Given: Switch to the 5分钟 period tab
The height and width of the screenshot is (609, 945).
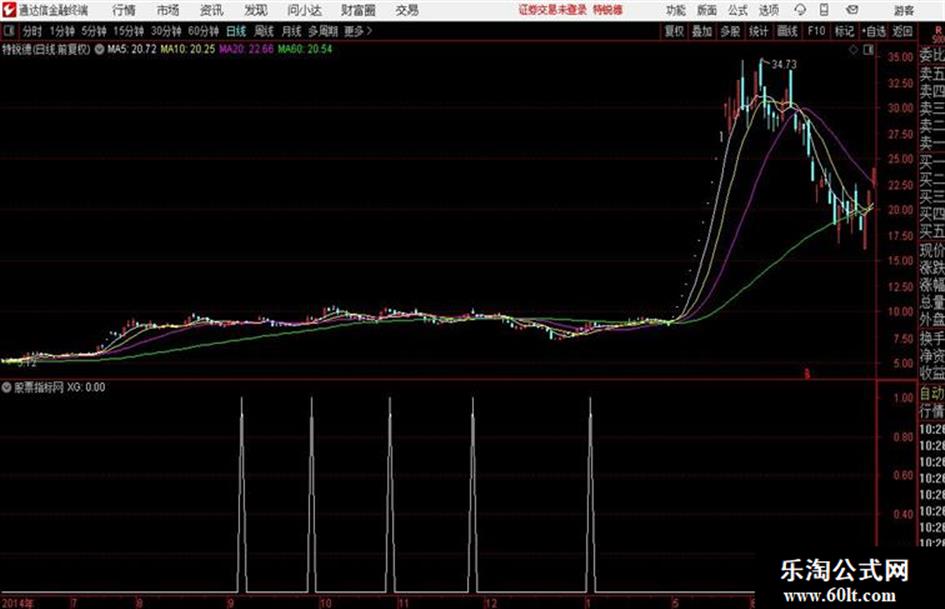Looking at the screenshot, I should coord(93,31).
